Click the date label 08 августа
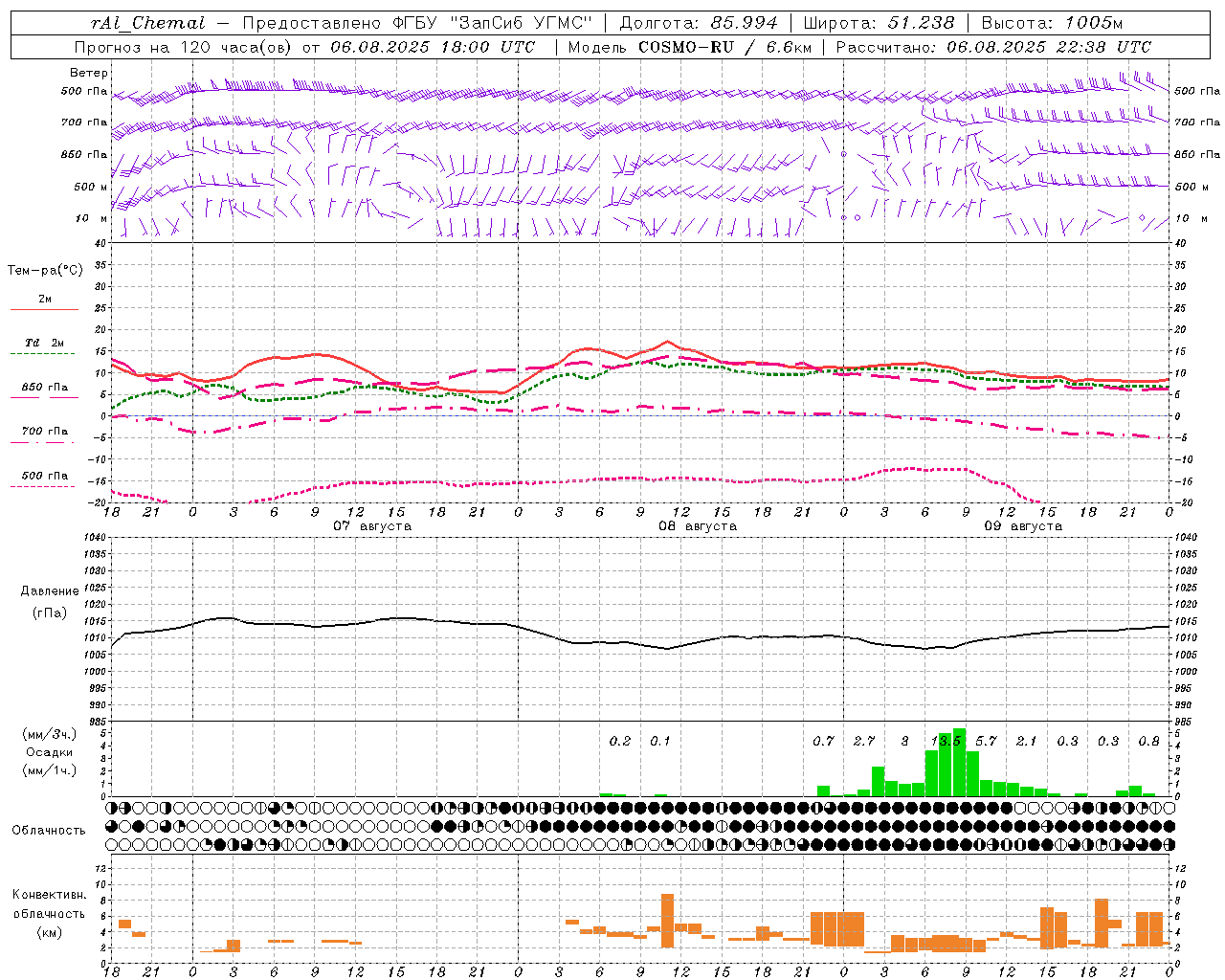 click(x=698, y=526)
